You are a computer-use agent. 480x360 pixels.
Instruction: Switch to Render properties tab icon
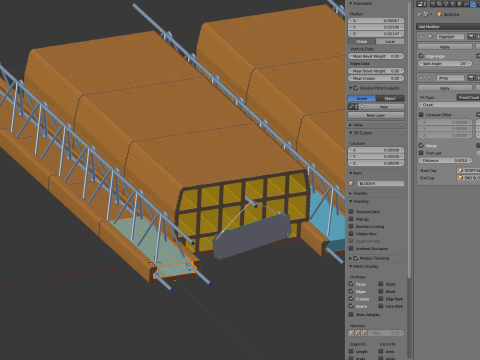point(433,4)
